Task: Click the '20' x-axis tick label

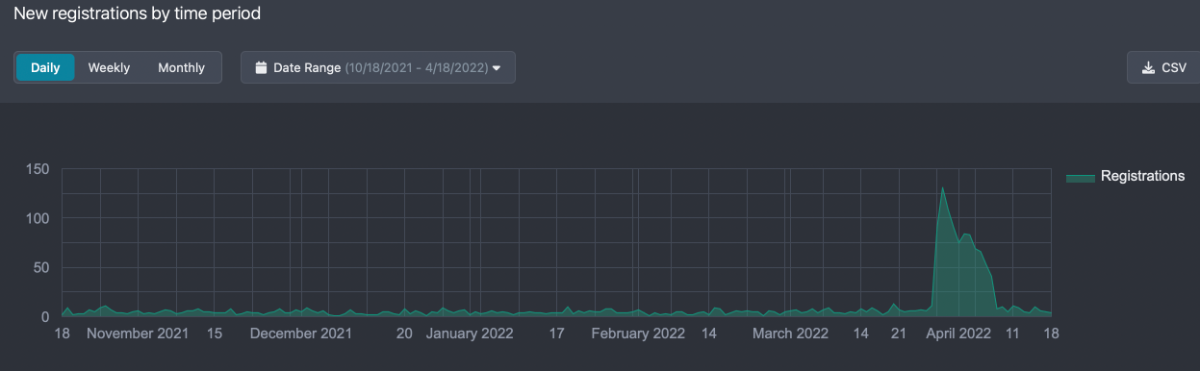Action: pyautogui.click(x=404, y=334)
